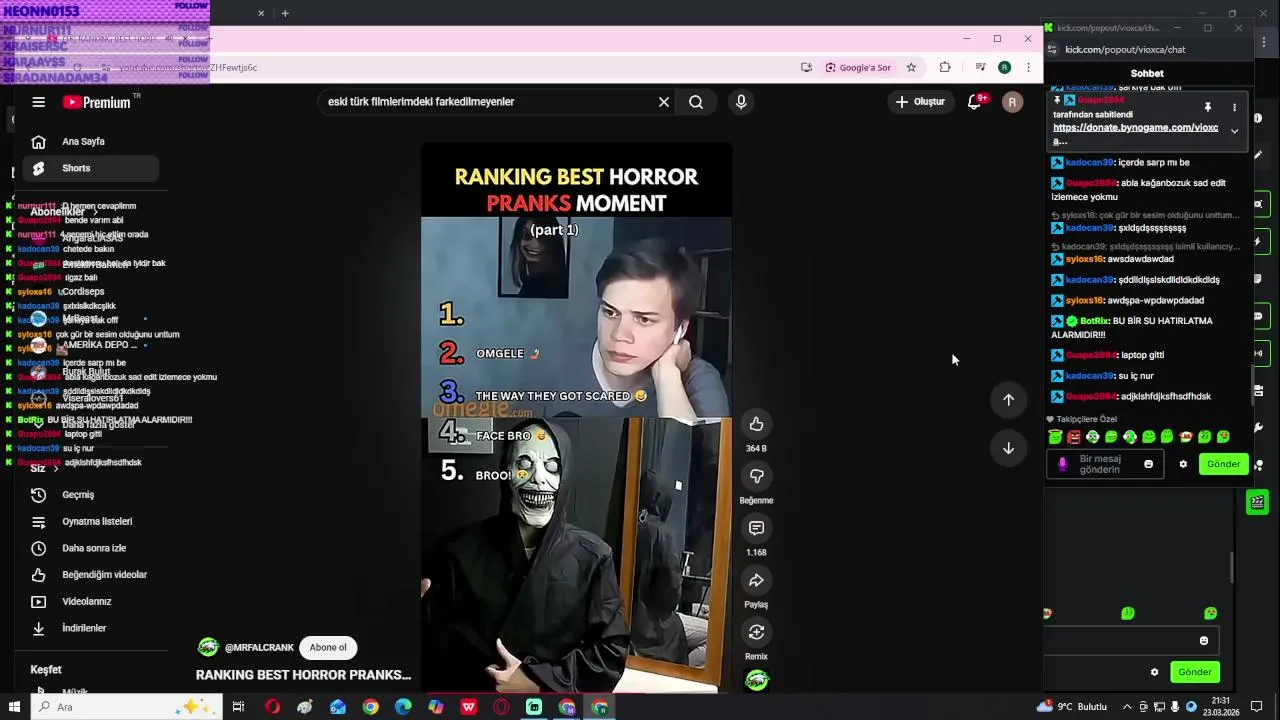Go to the YouTube Premium home logo
The height and width of the screenshot is (720, 1280).
[x=96, y=102]
